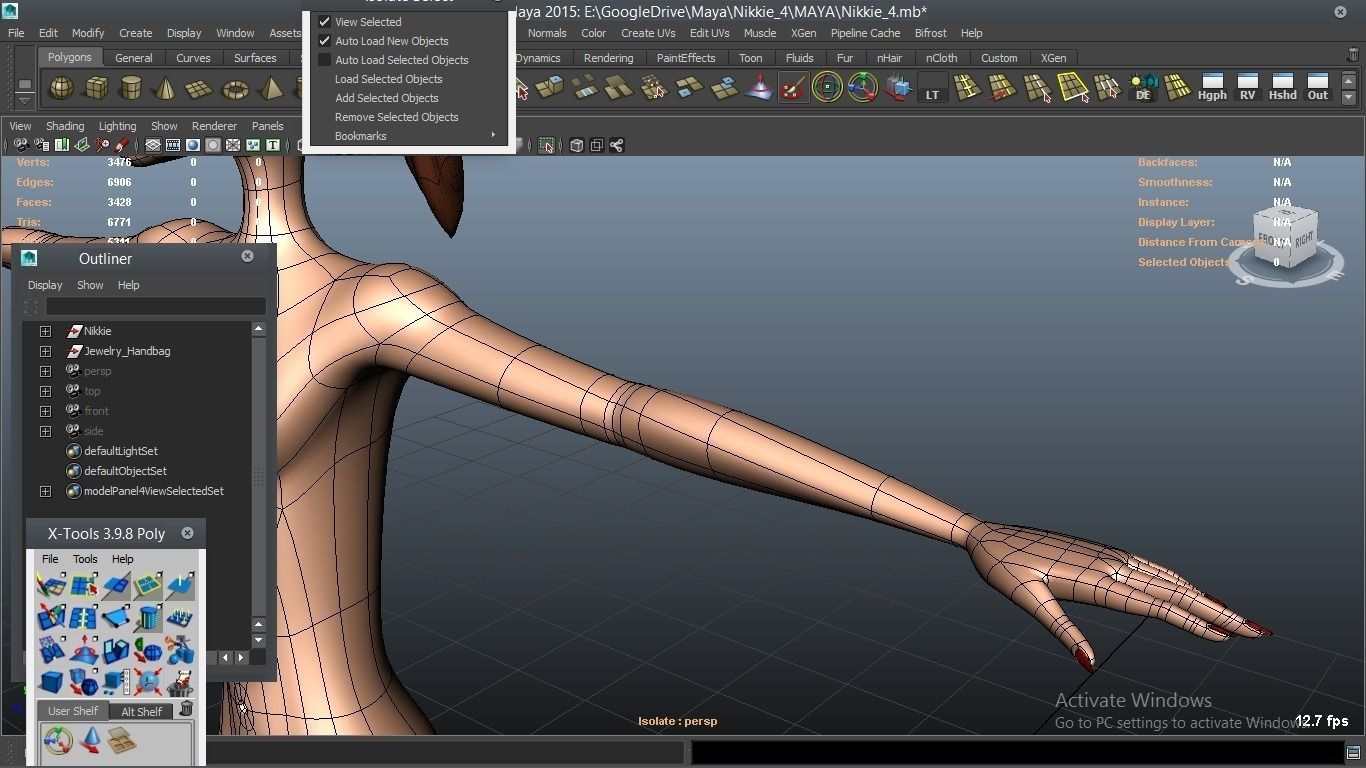Viewport: 1366px width, 768px height.
Task: Click the rotate gizmo User Shelf icon
Action: pyautogui.click(x=58, y=741)
